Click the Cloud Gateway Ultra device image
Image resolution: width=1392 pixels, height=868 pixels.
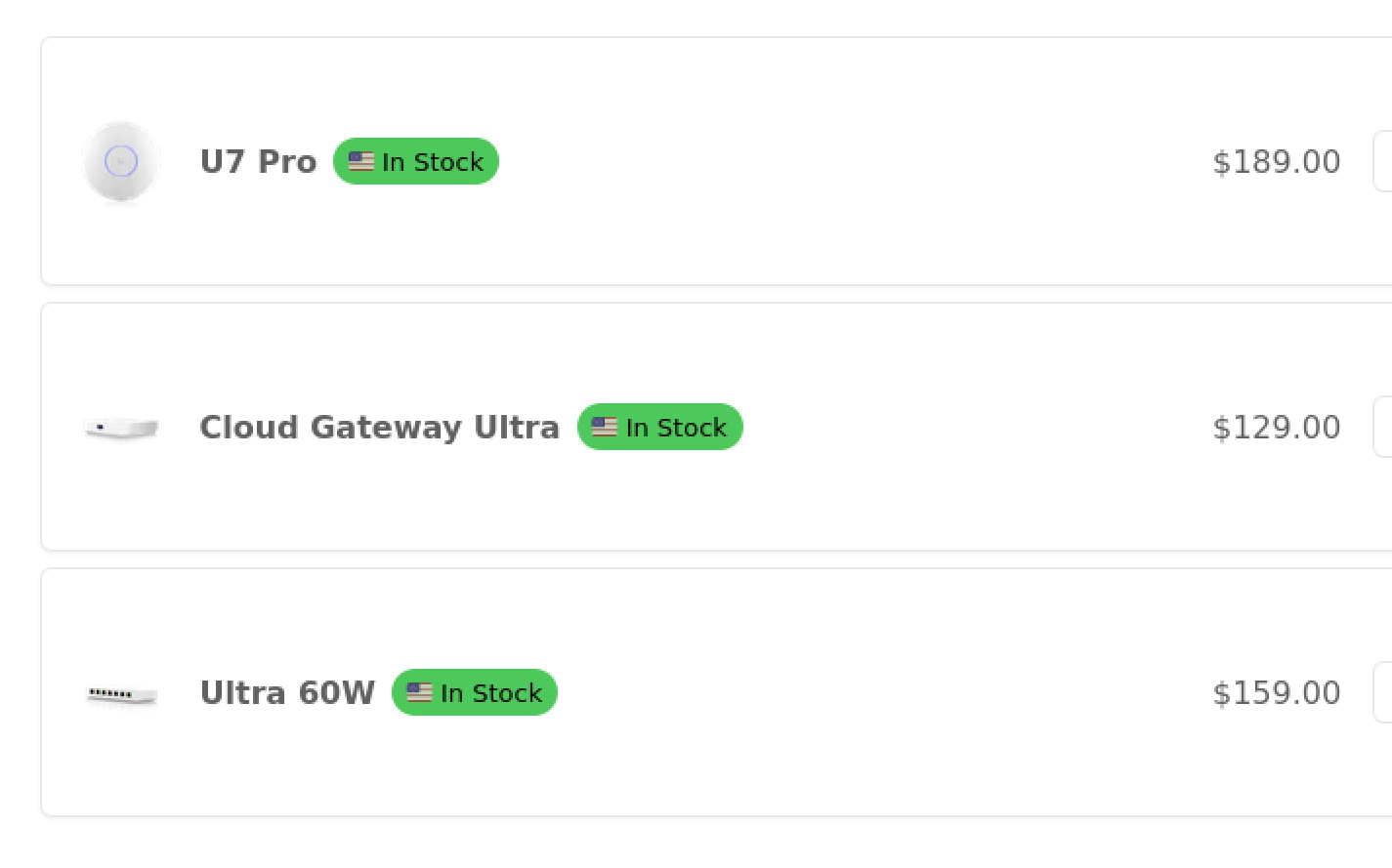click(121, 427)
